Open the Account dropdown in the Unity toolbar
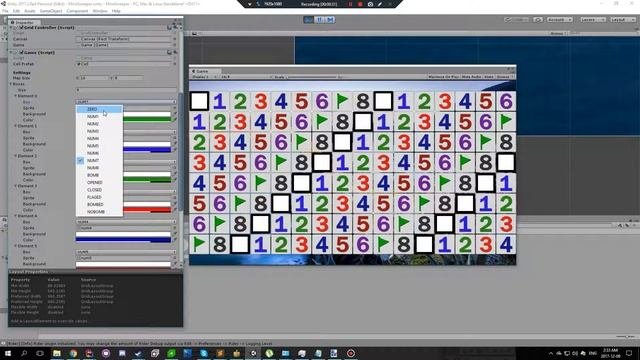 pos(559,20)
